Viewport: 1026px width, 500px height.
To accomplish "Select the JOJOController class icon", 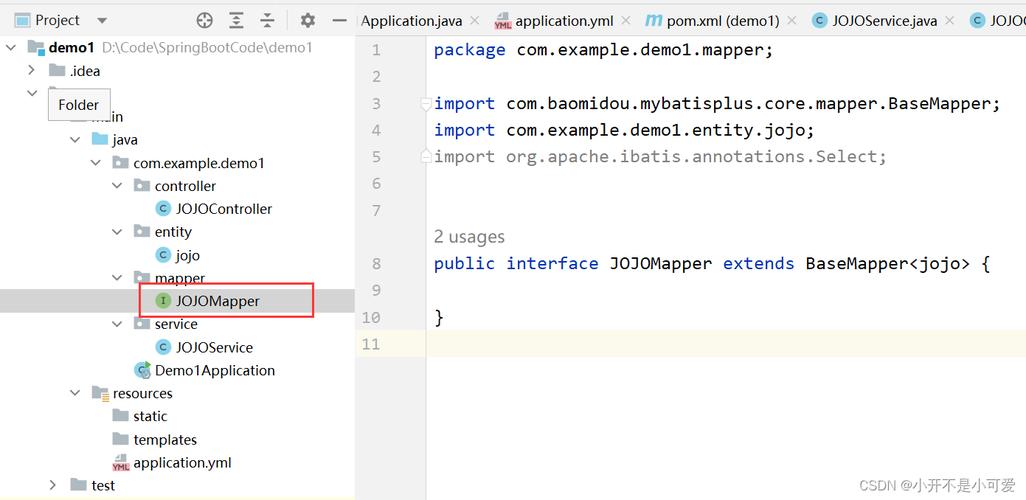I will click(x=163, y=209).
